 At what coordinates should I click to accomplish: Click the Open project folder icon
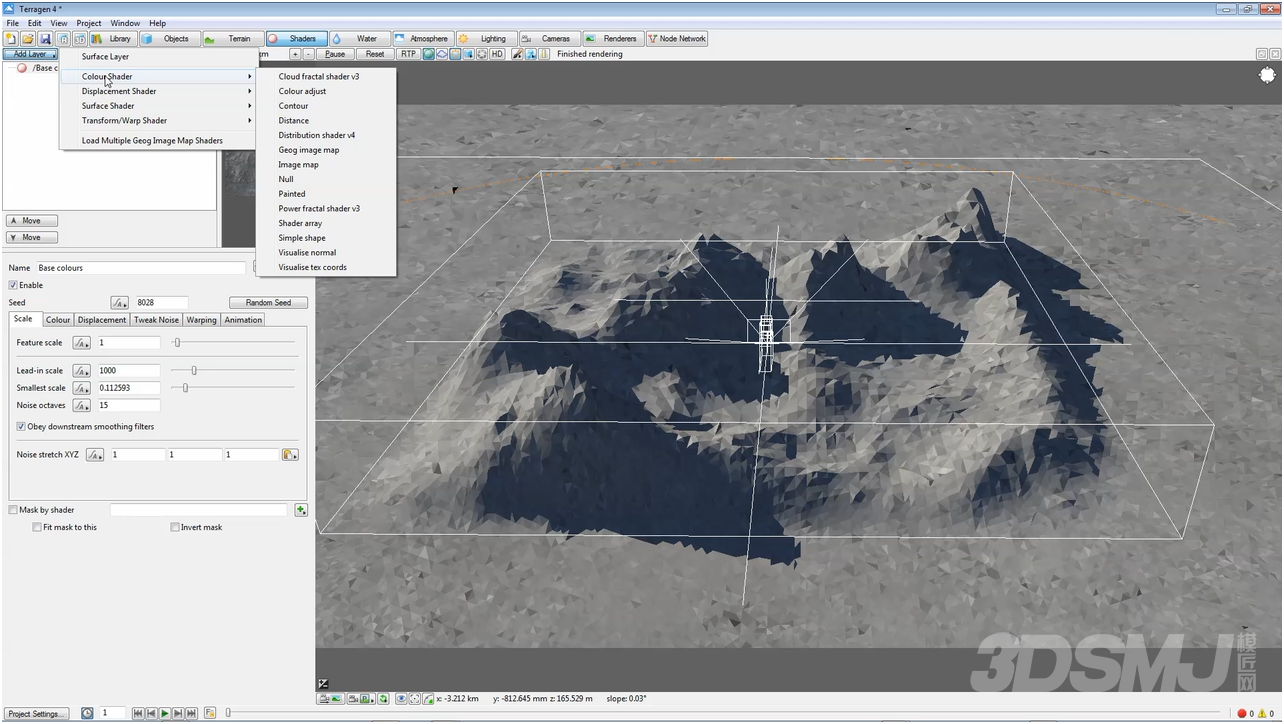(27, 39)
